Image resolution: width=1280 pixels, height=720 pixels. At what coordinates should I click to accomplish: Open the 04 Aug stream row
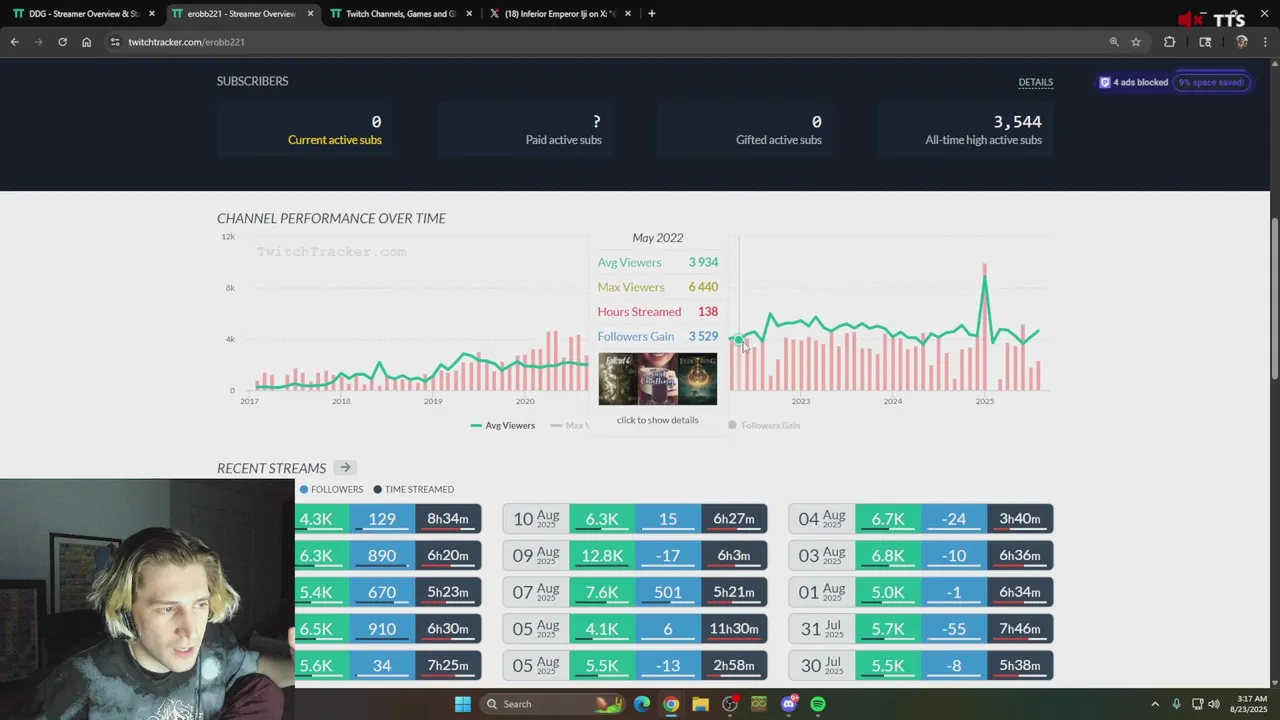point(921,518)
